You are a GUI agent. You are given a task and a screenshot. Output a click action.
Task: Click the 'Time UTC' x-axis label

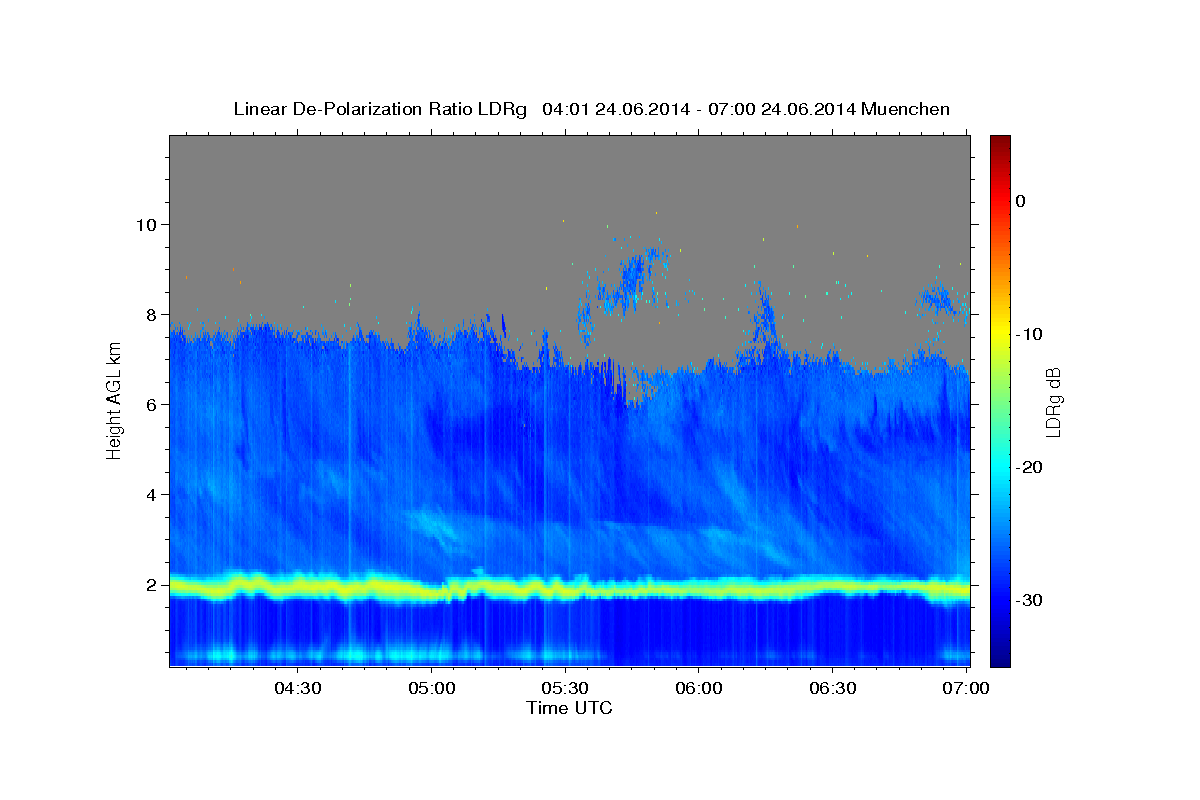(x=569, y=708)
